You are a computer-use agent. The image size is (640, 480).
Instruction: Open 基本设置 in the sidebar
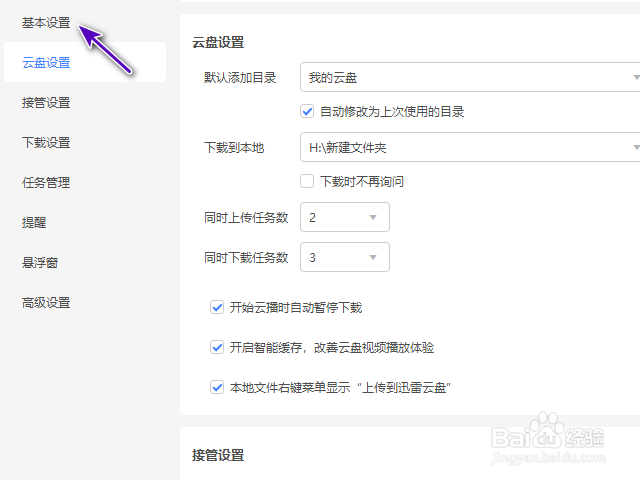tap(46, 22)
